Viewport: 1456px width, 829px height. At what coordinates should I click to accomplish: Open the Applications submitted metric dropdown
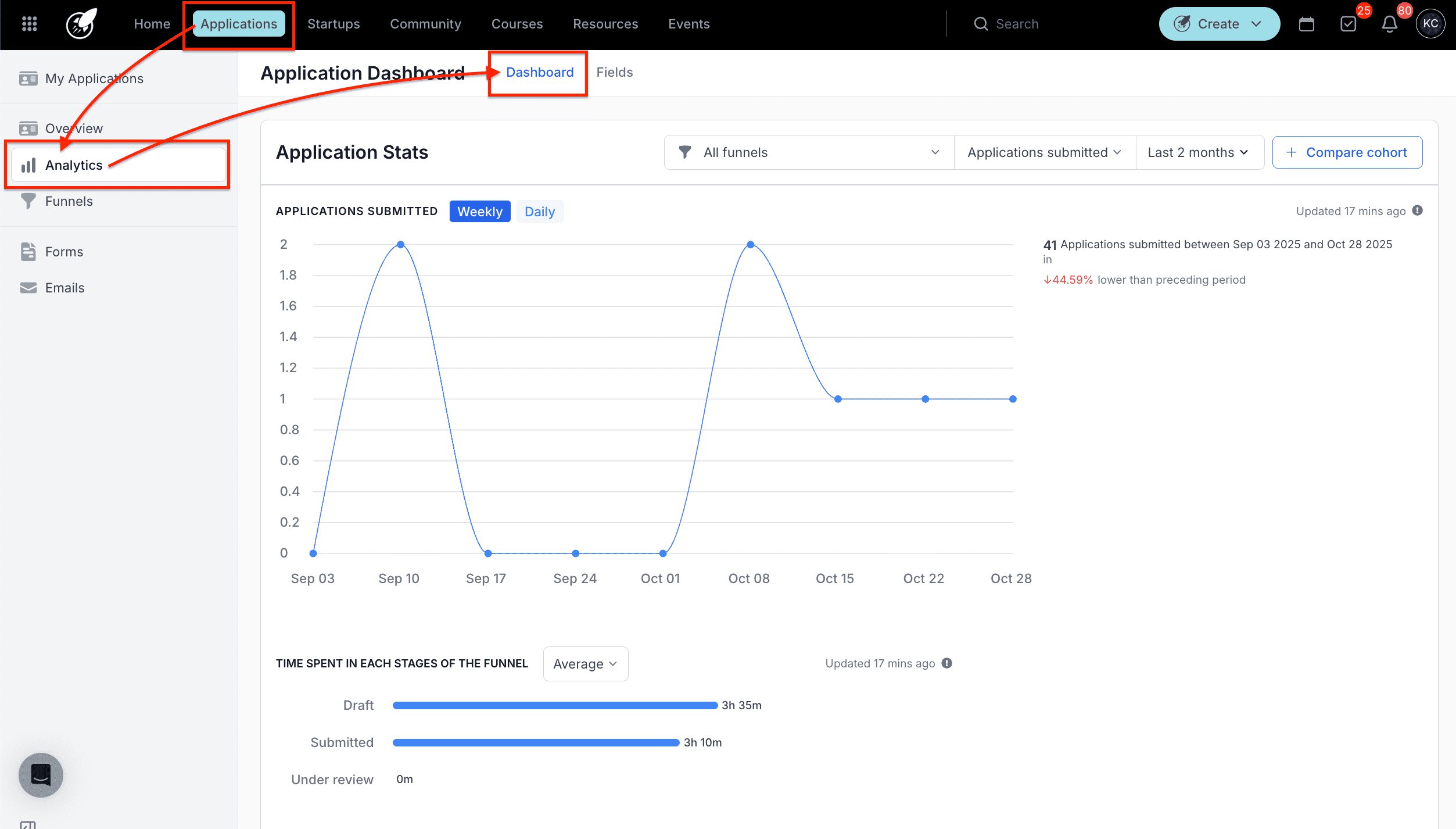point(1044,152)
